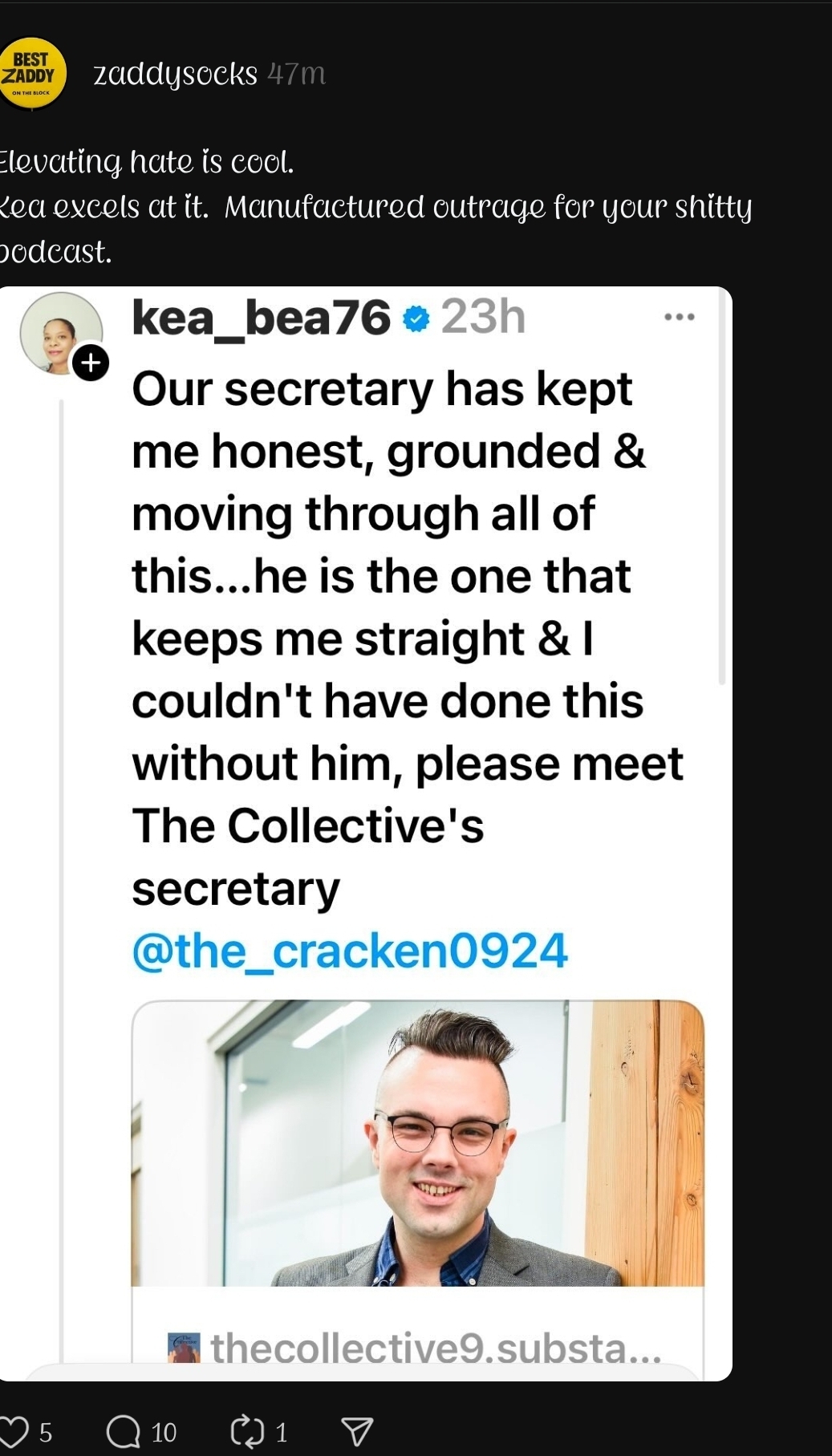Viewport: 832px width, 1456px height.
Task: Tap the 'Elevating hate is cool' post text
Action: point(148,162)
